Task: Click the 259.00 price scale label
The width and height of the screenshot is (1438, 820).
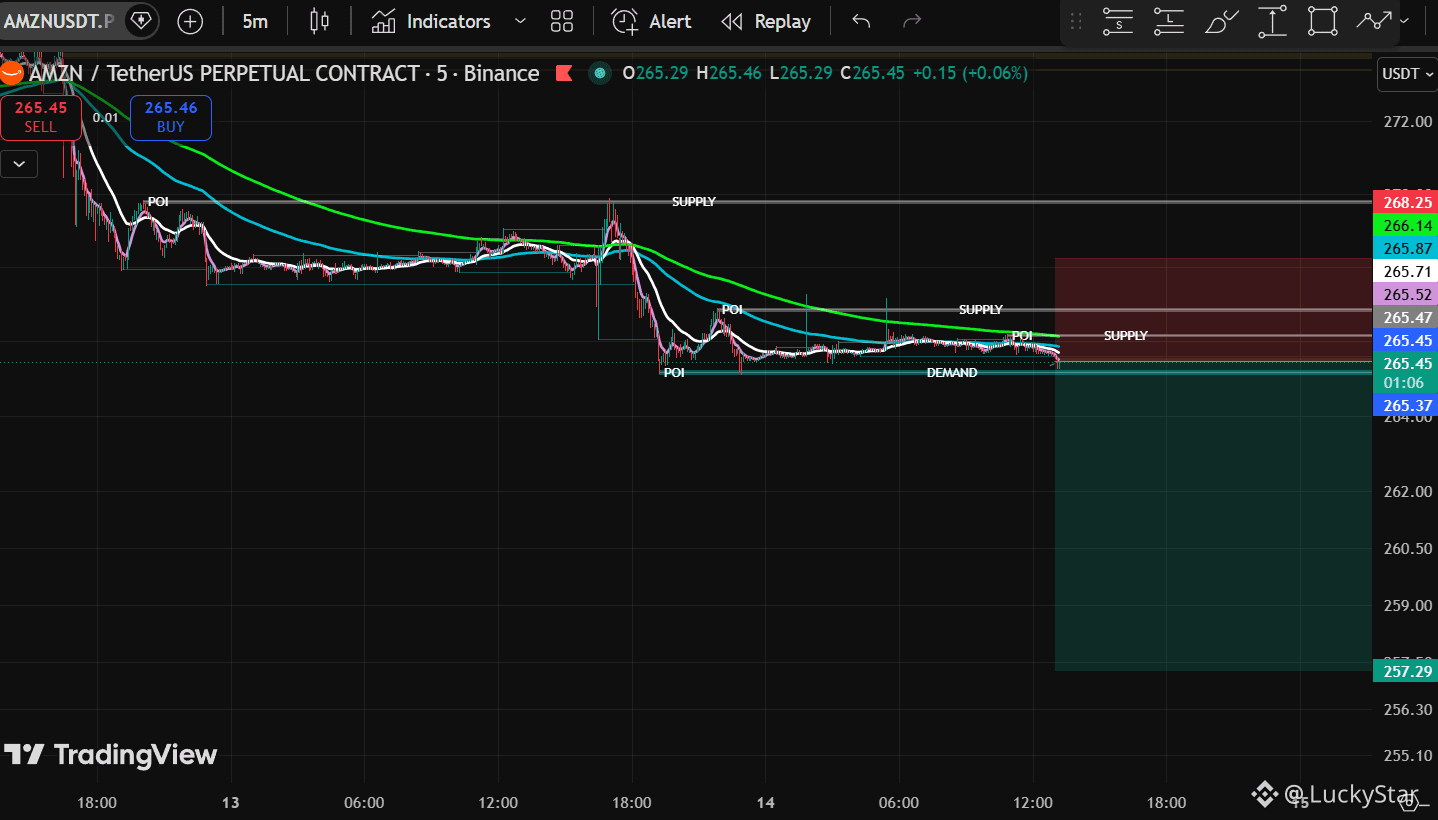Action: 1407,606
